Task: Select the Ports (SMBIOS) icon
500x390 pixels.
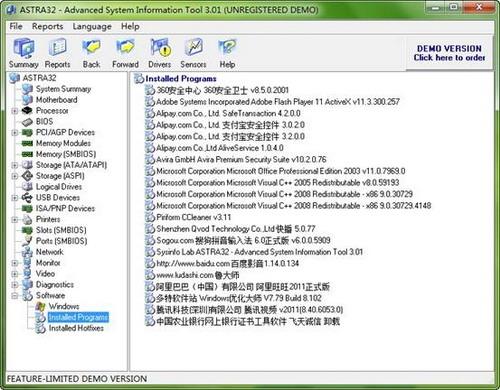Action: point(27,241)
